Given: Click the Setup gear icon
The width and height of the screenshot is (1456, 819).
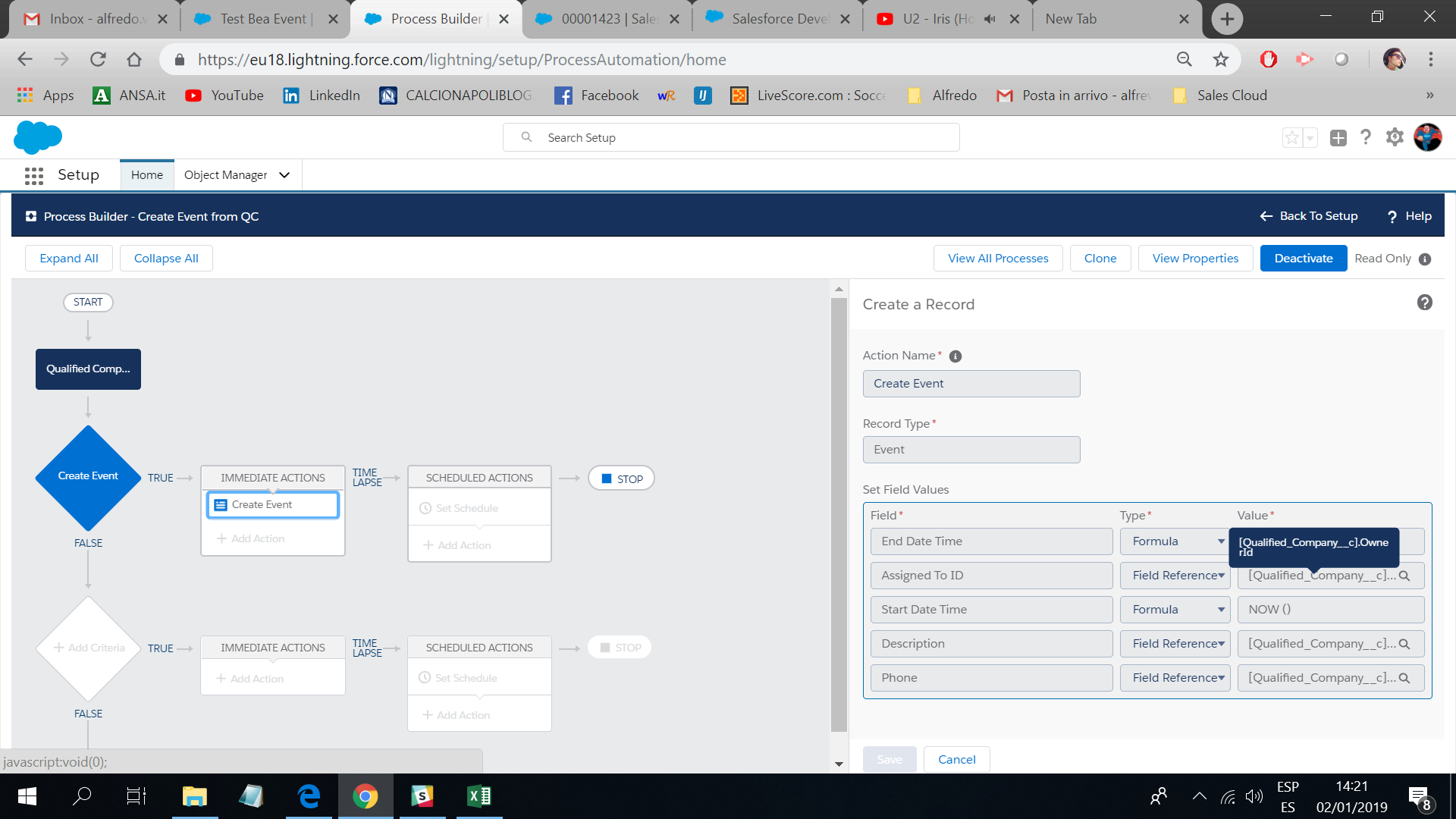Looking at the screenshot, I should click(1394, 137).
